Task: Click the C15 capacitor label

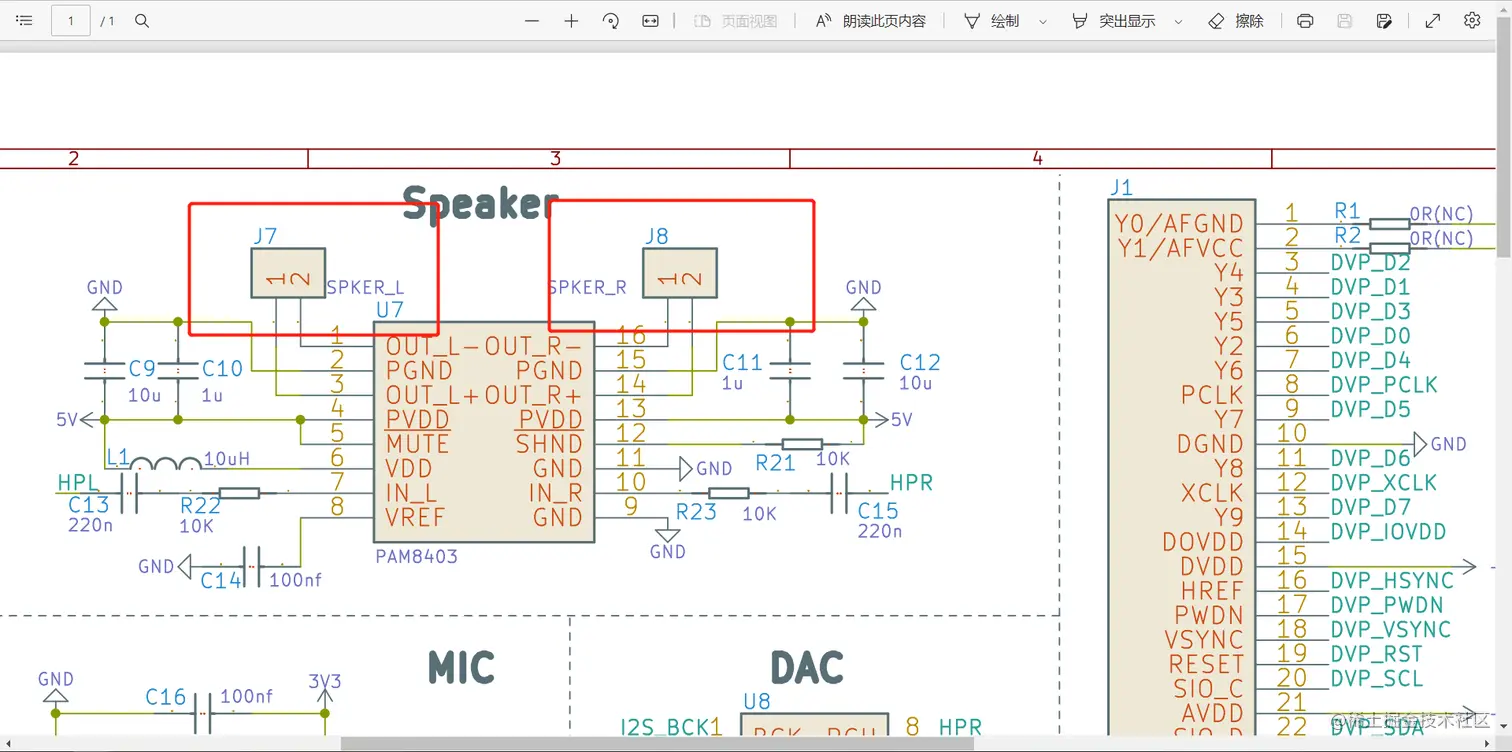Action: [878, 511]
